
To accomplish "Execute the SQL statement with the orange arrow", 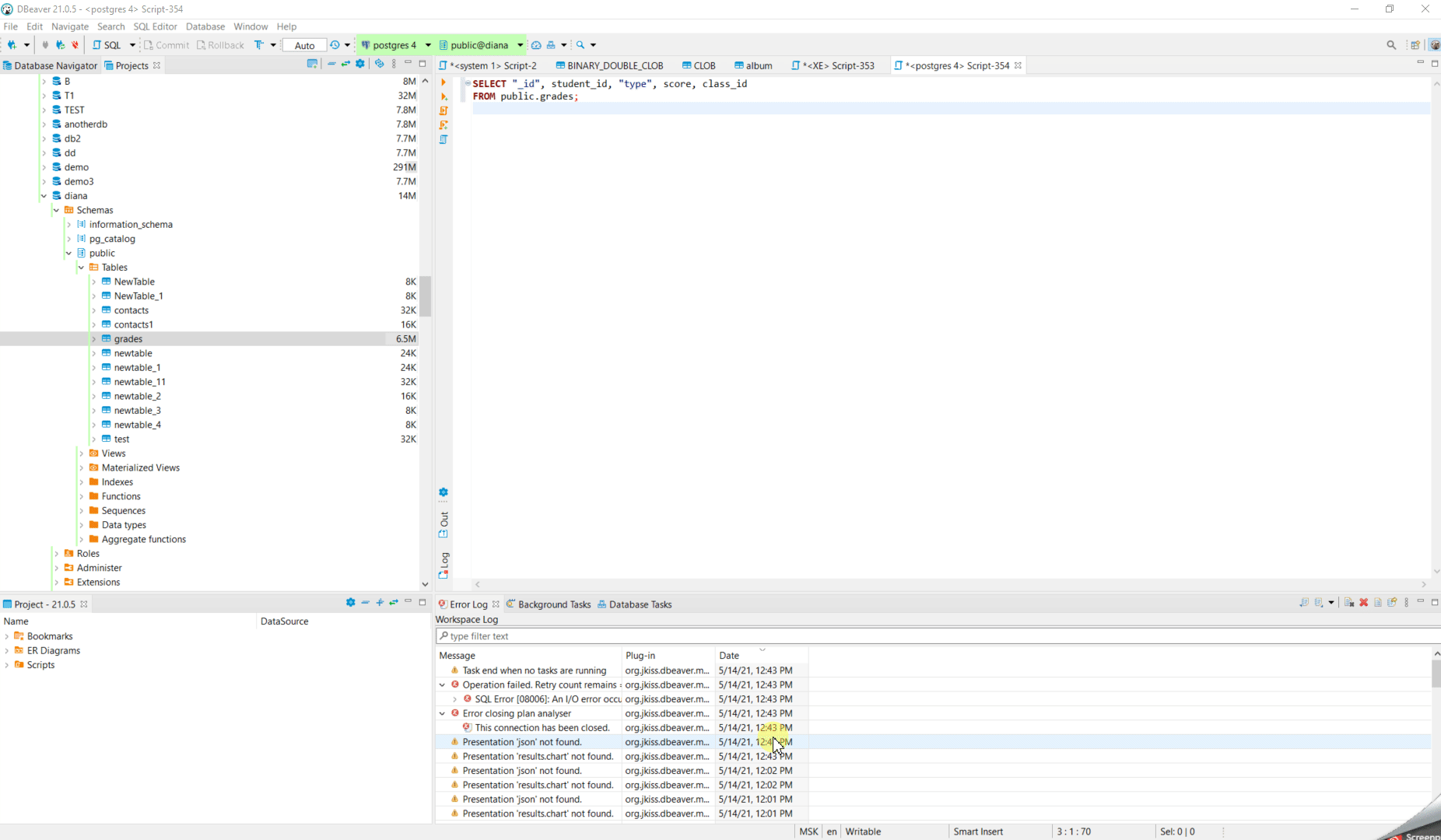I will 444,82.
